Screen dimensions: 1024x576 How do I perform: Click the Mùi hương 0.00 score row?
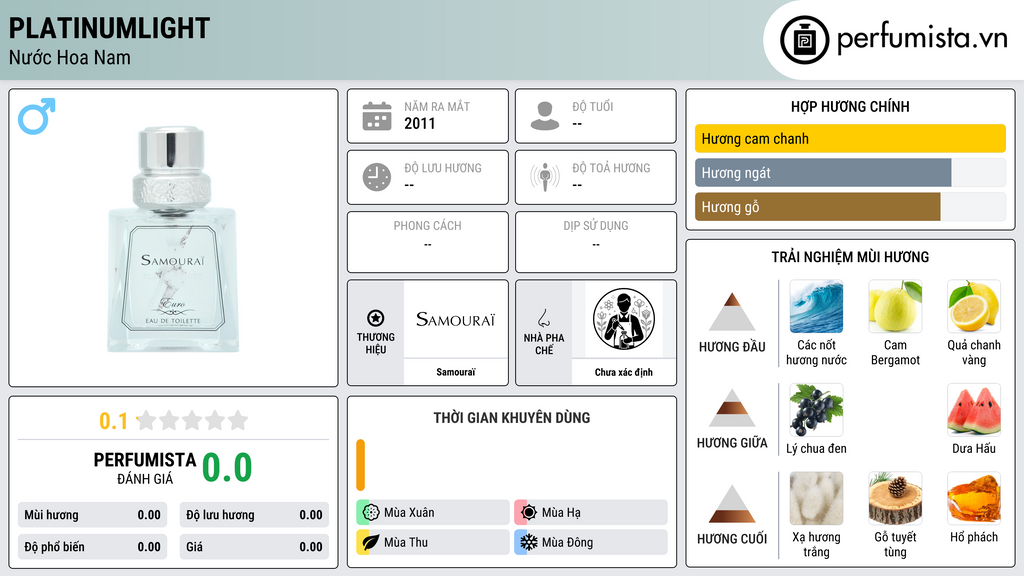(x=92, y=515)
